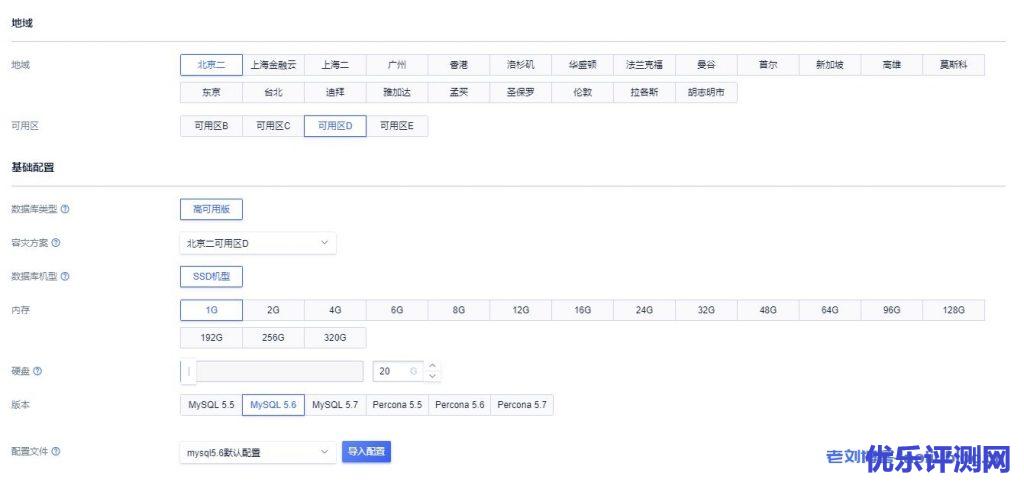The image size is (1024, 486).
Task: Select 可用区B availability zone
Action: [211, 126]
